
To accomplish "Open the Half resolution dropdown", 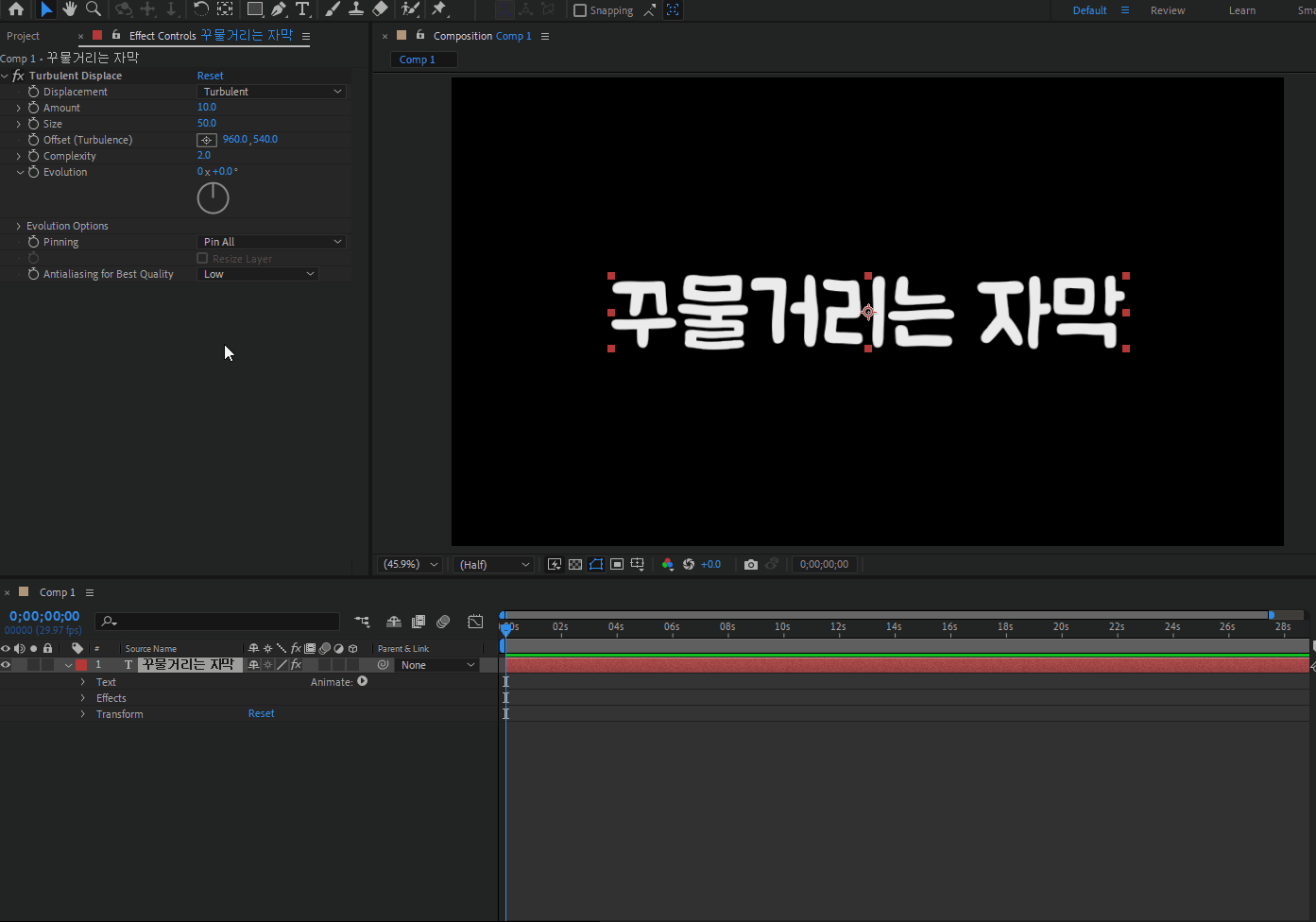I will (x=494, y=564).
